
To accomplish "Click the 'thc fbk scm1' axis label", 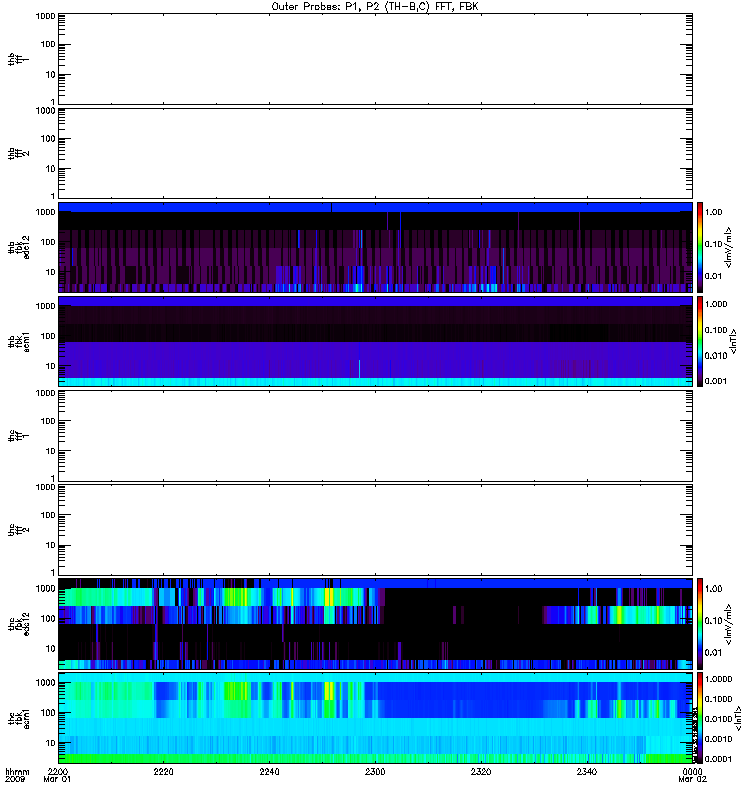I will 18,718.
